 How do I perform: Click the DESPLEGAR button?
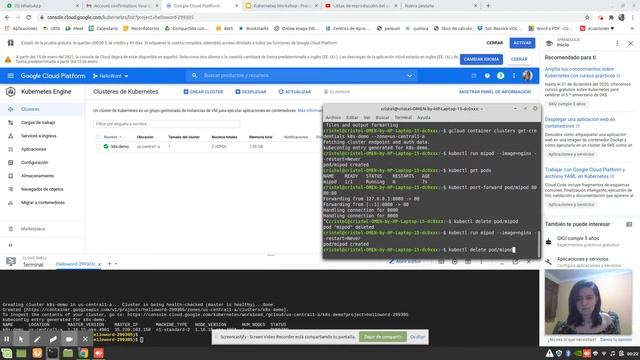click(x=251, y=92)
